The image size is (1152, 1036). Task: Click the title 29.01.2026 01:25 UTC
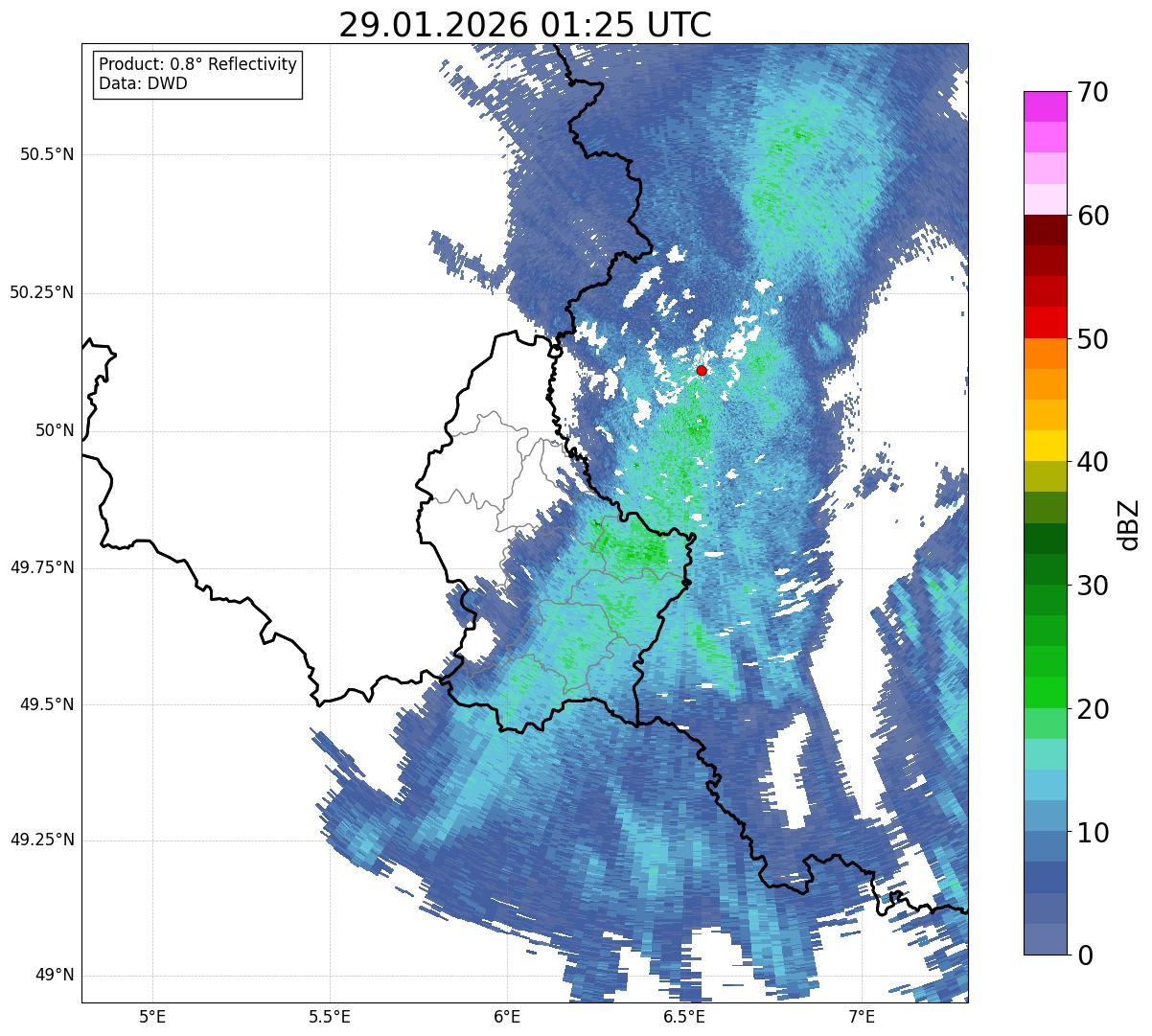tap(525, 25)
